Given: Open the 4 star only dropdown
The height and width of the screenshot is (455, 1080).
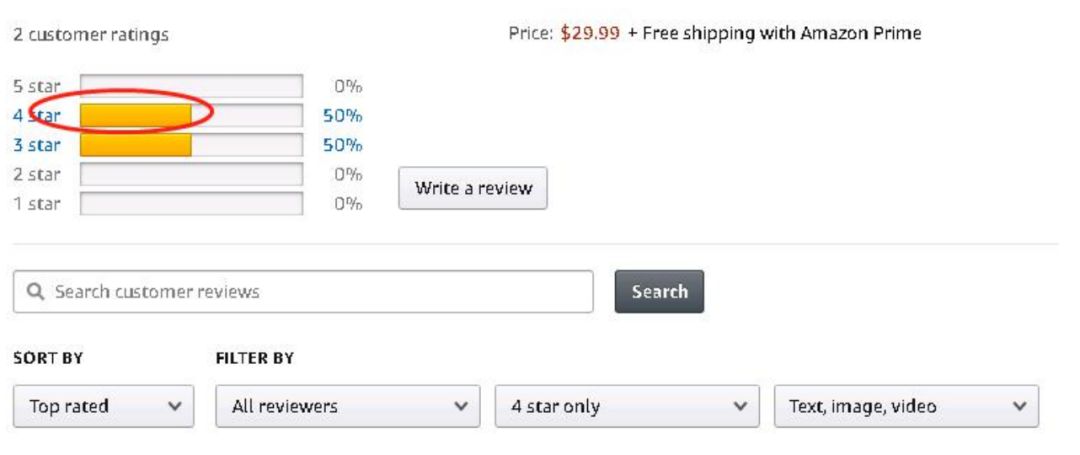Looking at the screenshot, I should coord(627,406).
